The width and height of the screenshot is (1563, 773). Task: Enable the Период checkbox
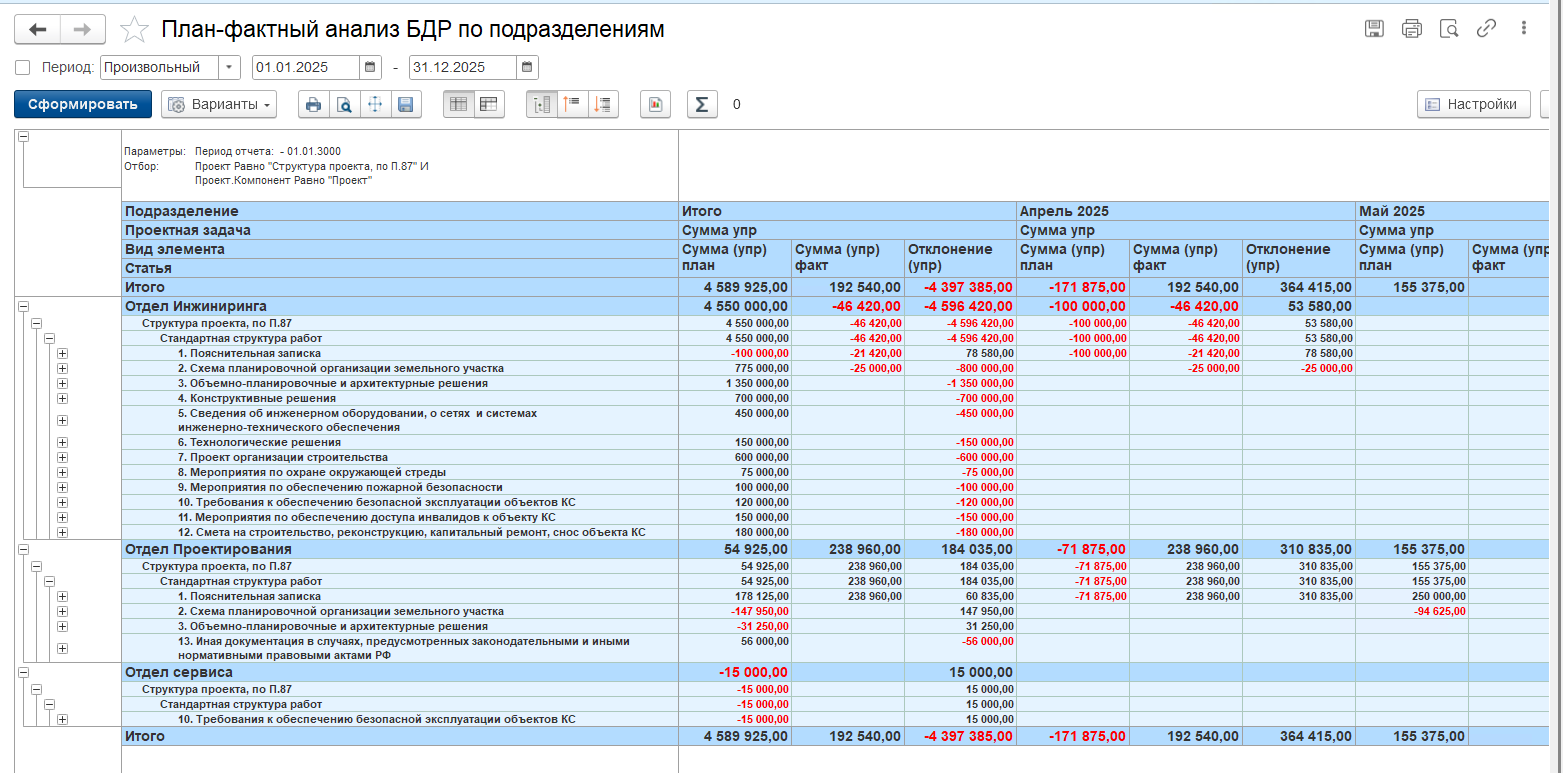[x=23, y=68]
